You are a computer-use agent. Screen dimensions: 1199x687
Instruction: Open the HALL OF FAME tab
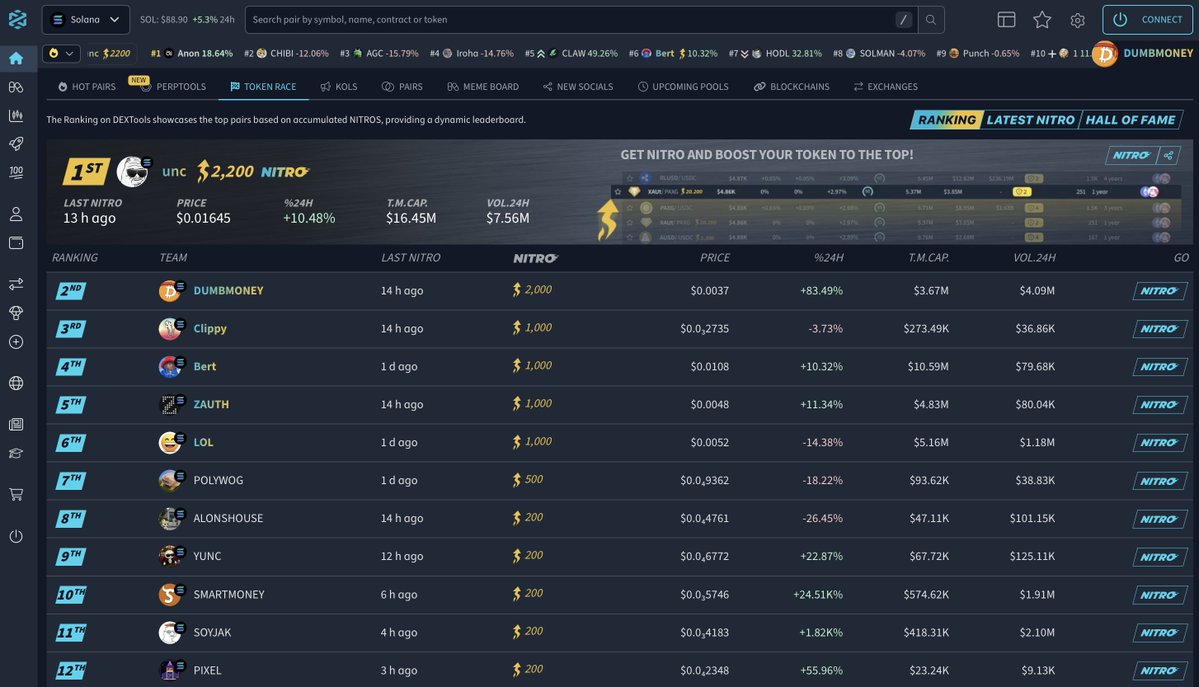pos(1131,117)
